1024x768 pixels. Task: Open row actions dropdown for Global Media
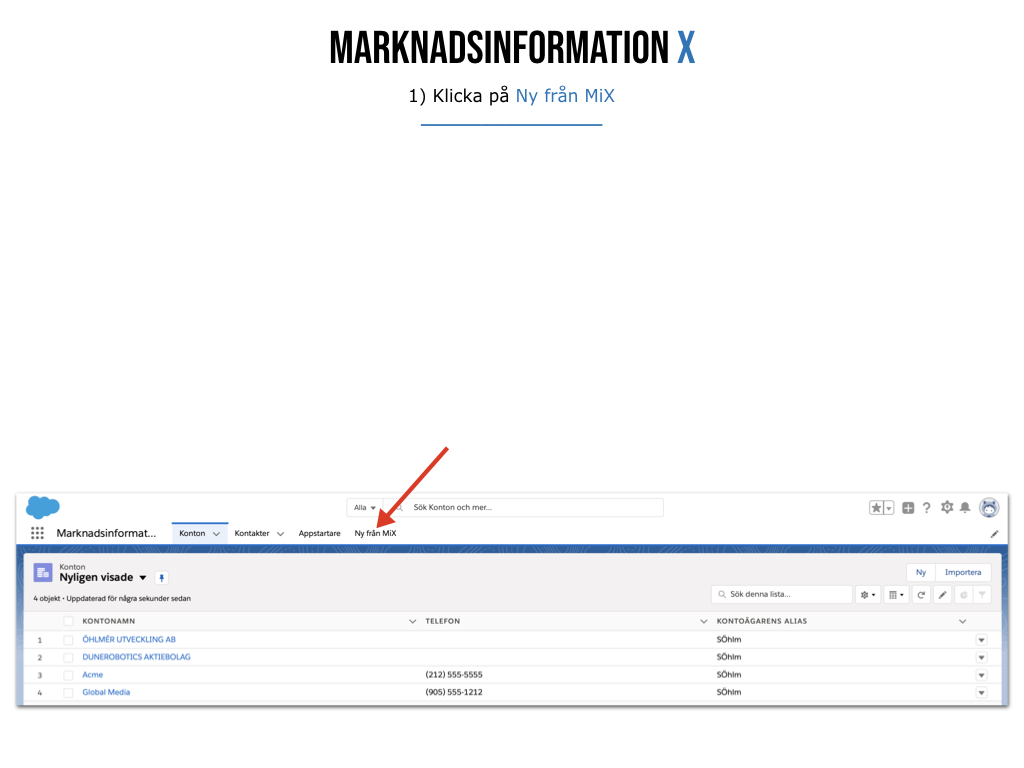(x=981, y=692)
